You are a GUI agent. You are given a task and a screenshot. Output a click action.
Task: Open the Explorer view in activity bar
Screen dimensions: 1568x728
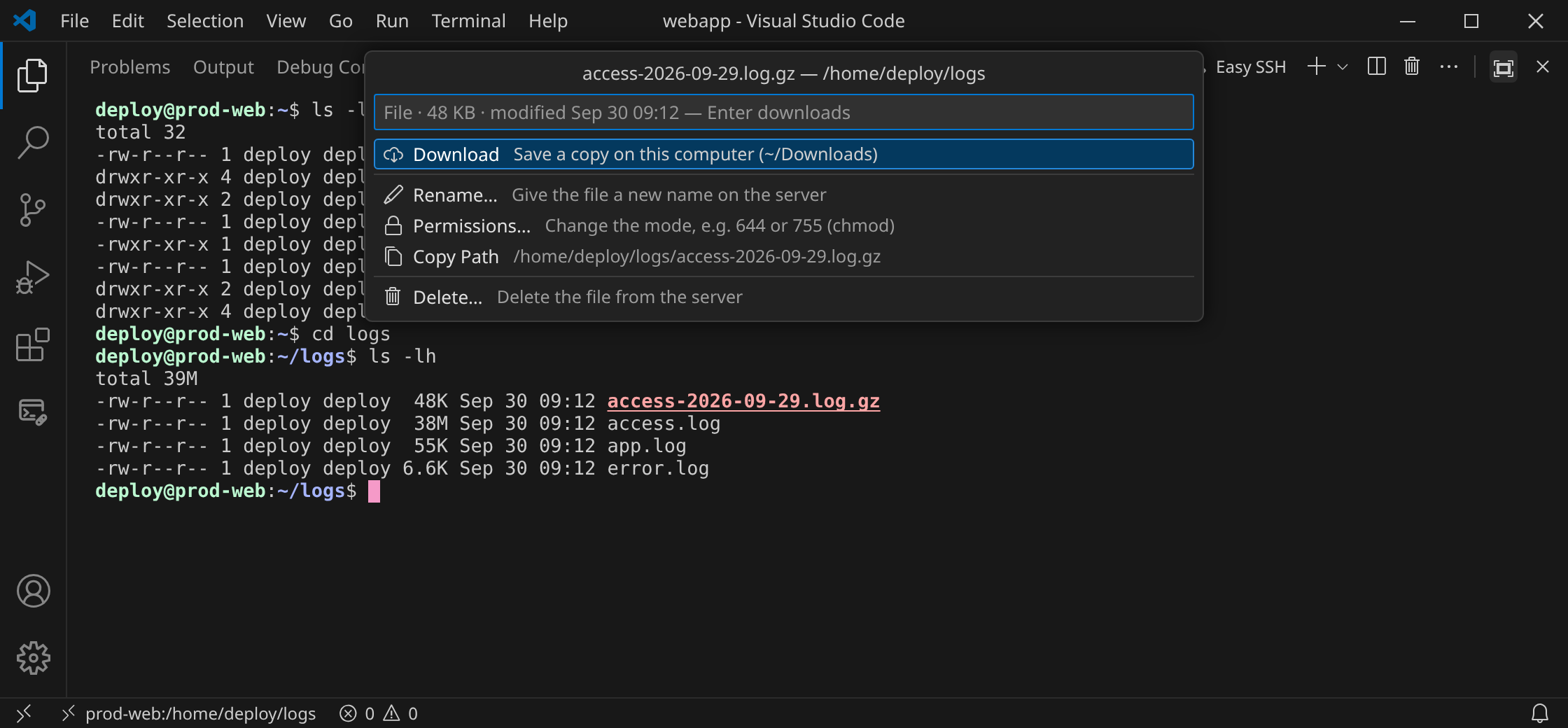pos(33,75)
